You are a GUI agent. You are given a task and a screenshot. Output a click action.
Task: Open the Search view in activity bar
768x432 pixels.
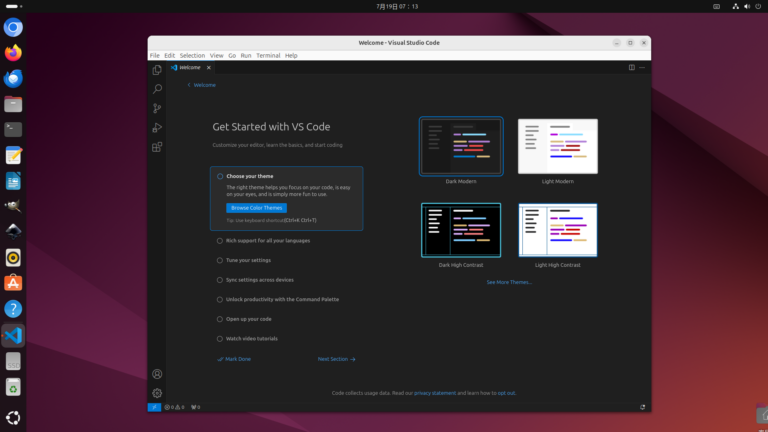157,89
